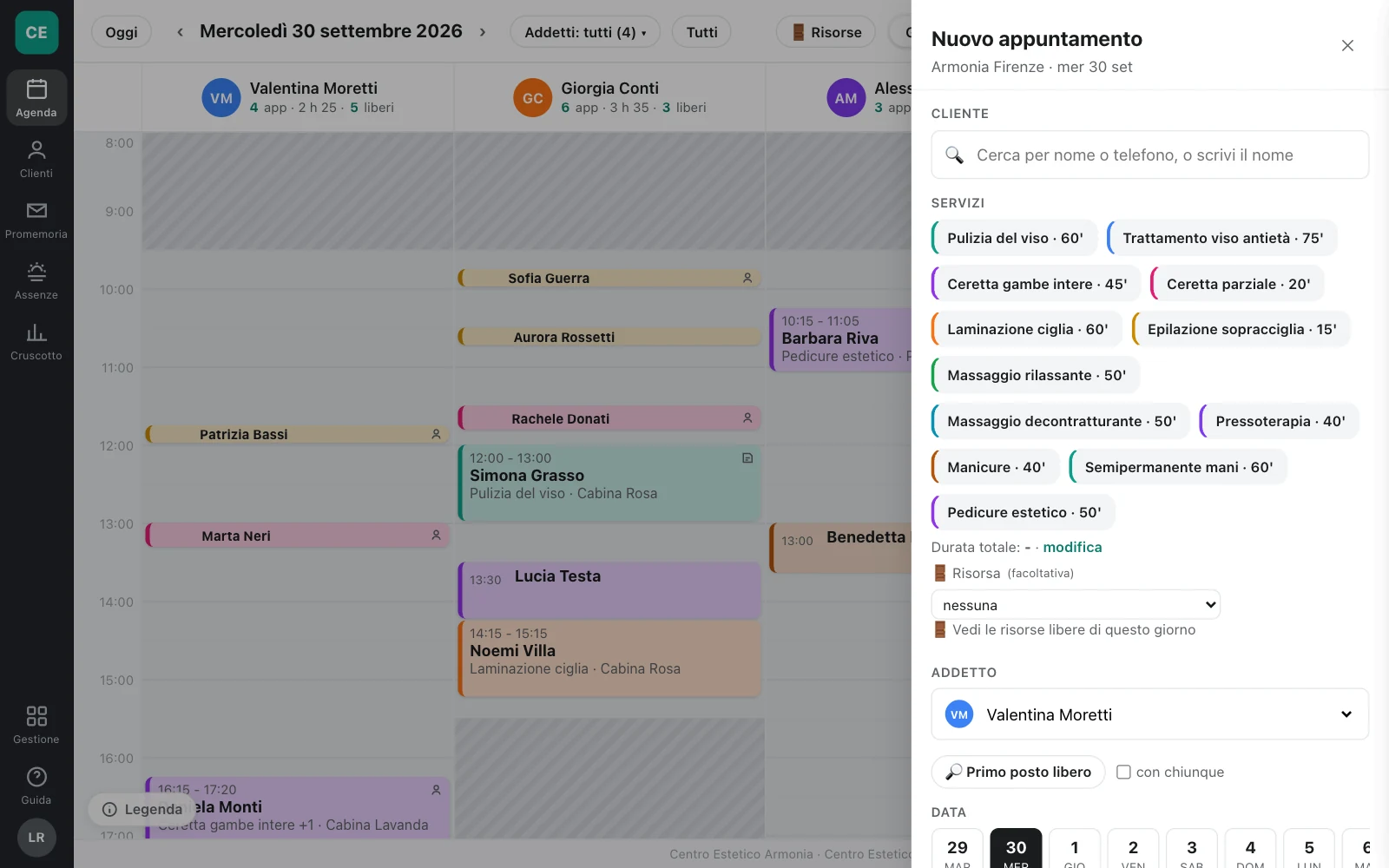The width and height of the screenshot is (1389, 868).
Task: Click the AM staff avatar
Action: click(846, 98)
